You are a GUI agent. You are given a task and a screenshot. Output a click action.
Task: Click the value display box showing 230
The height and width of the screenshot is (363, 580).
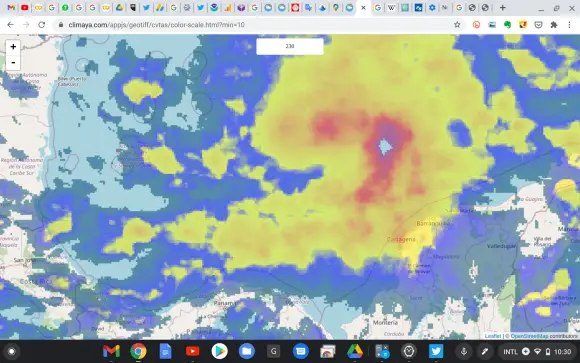pyautogui.click(x=290, y=46)
